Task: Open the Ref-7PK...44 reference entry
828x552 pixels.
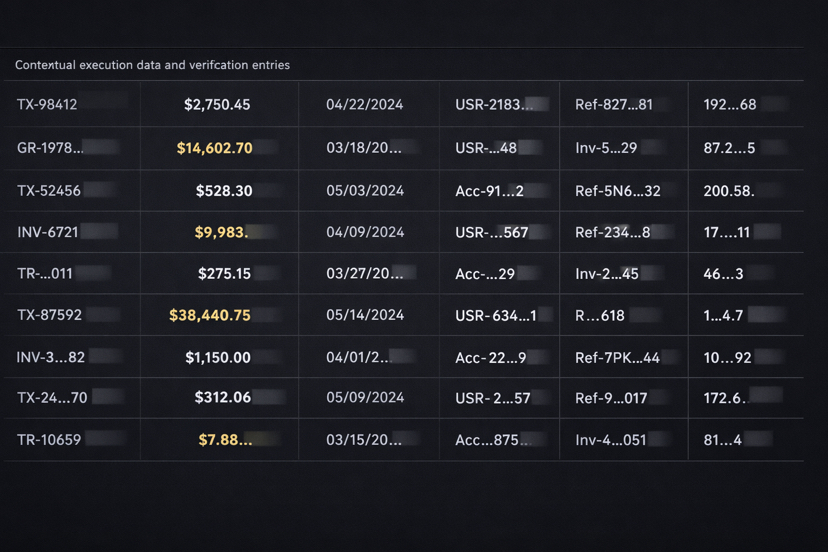Action: click(617, 357)
